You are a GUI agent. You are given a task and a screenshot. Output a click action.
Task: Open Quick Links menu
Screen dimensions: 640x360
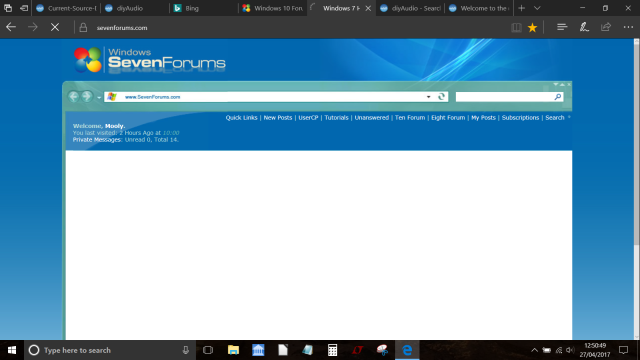tap(242, 118)
